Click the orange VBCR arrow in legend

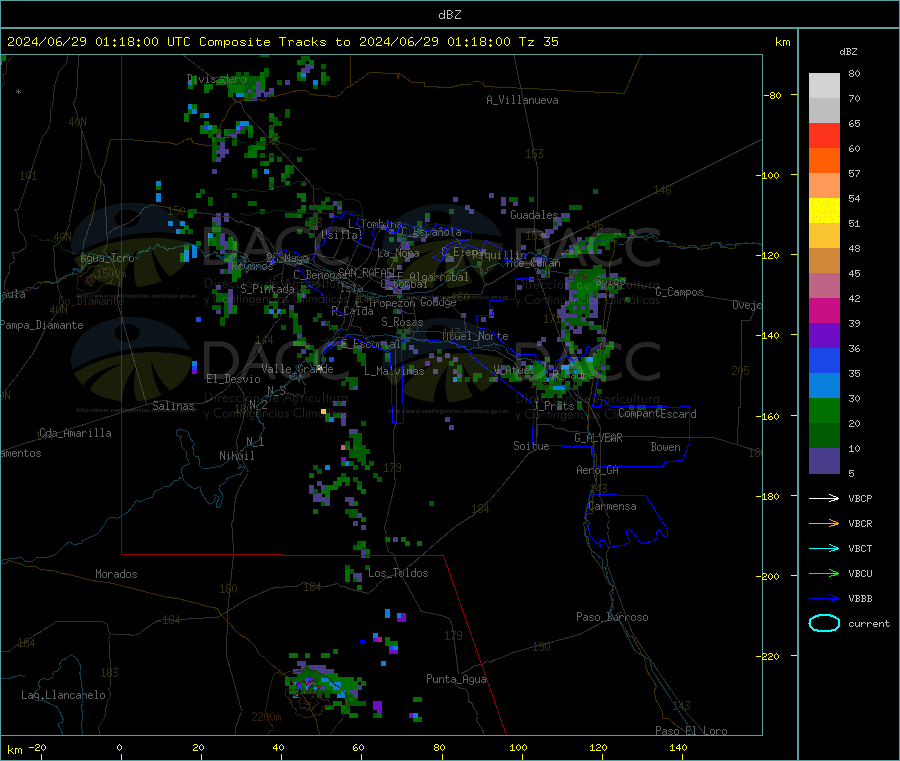click(x=824, y=523)
